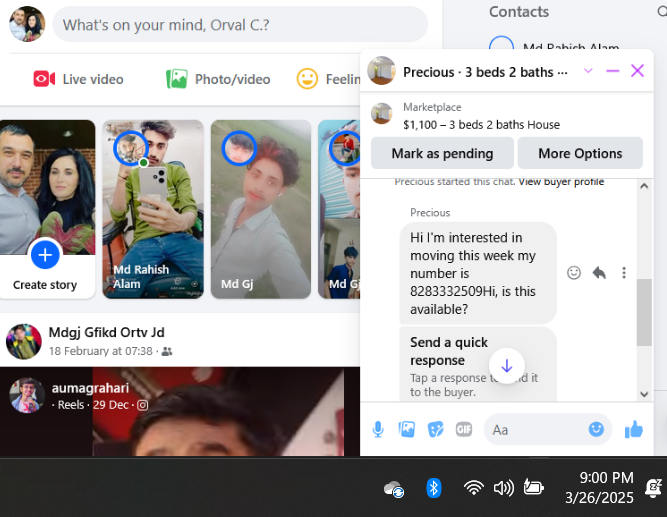
Task: Click the More Options button
Action: point(580,153)
